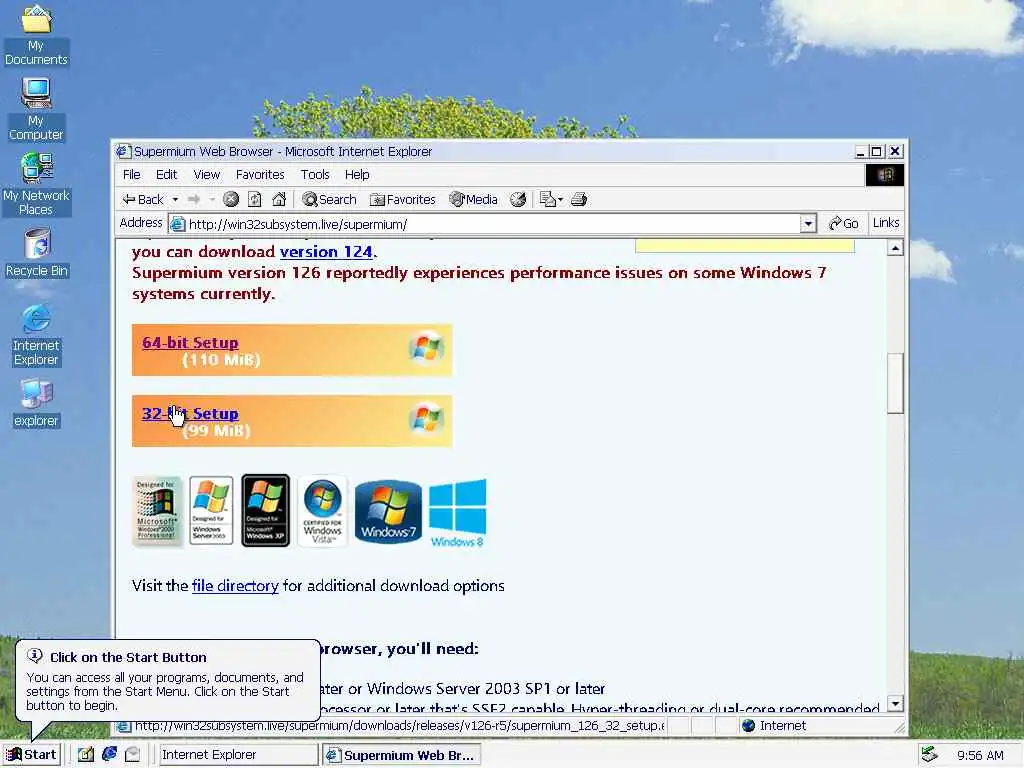Click the Mail toolbar icon
Image resolution: width=1024 pixels, height=768 pixels.
point(547,199)
